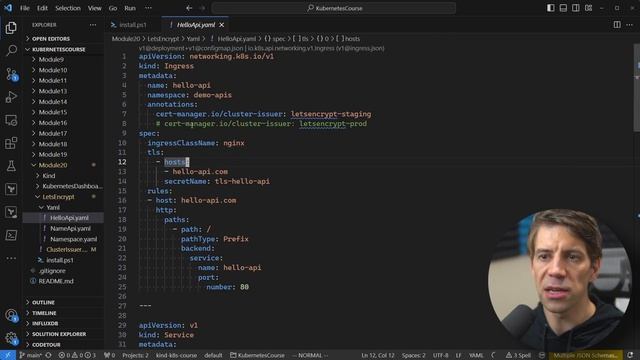The width and height of the screenshot is (640, 360).
Task: Open the Run menu
Action: (x=130, y=8)
